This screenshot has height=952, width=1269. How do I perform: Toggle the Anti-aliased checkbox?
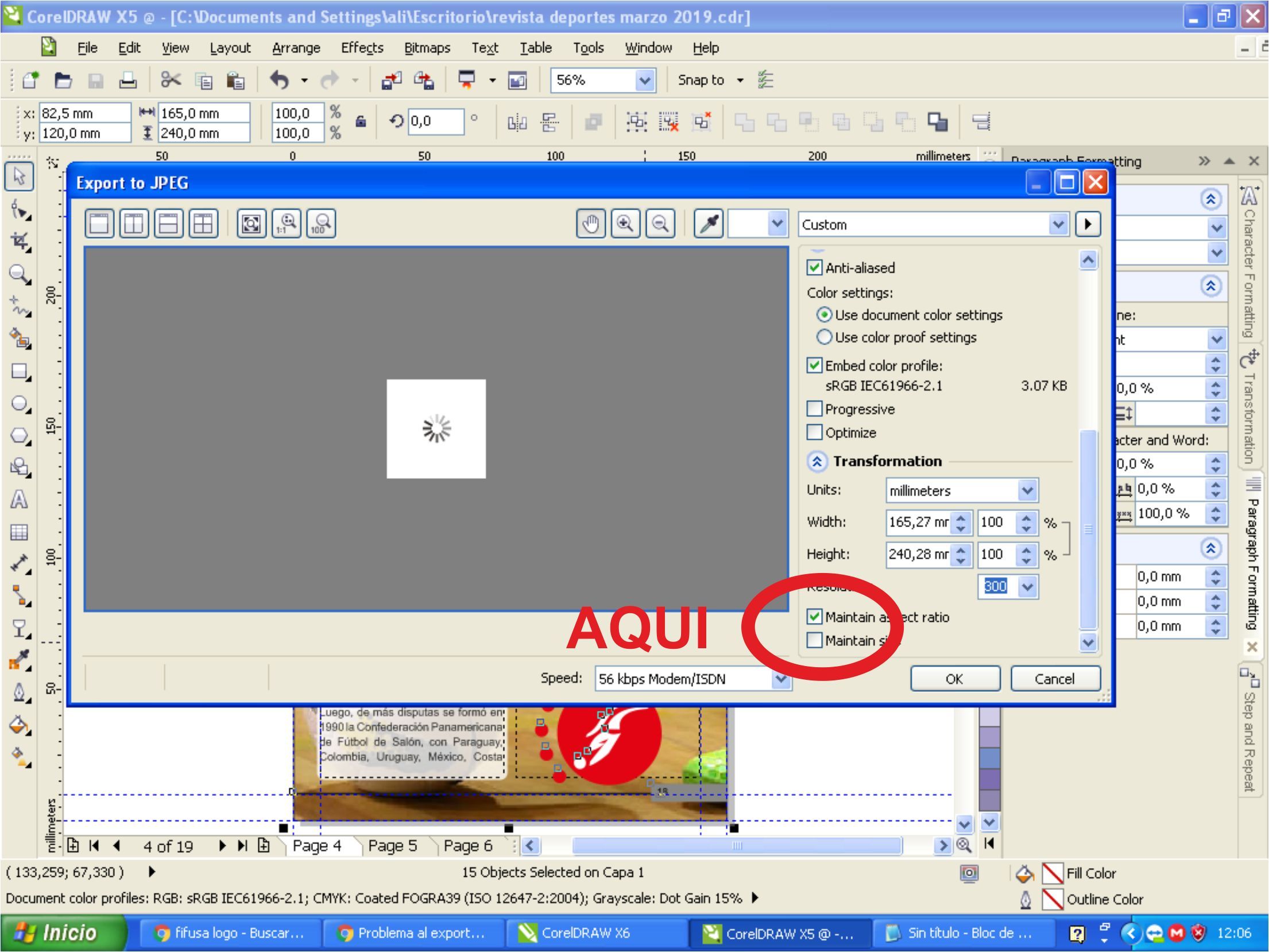click(x=814, y=268)
